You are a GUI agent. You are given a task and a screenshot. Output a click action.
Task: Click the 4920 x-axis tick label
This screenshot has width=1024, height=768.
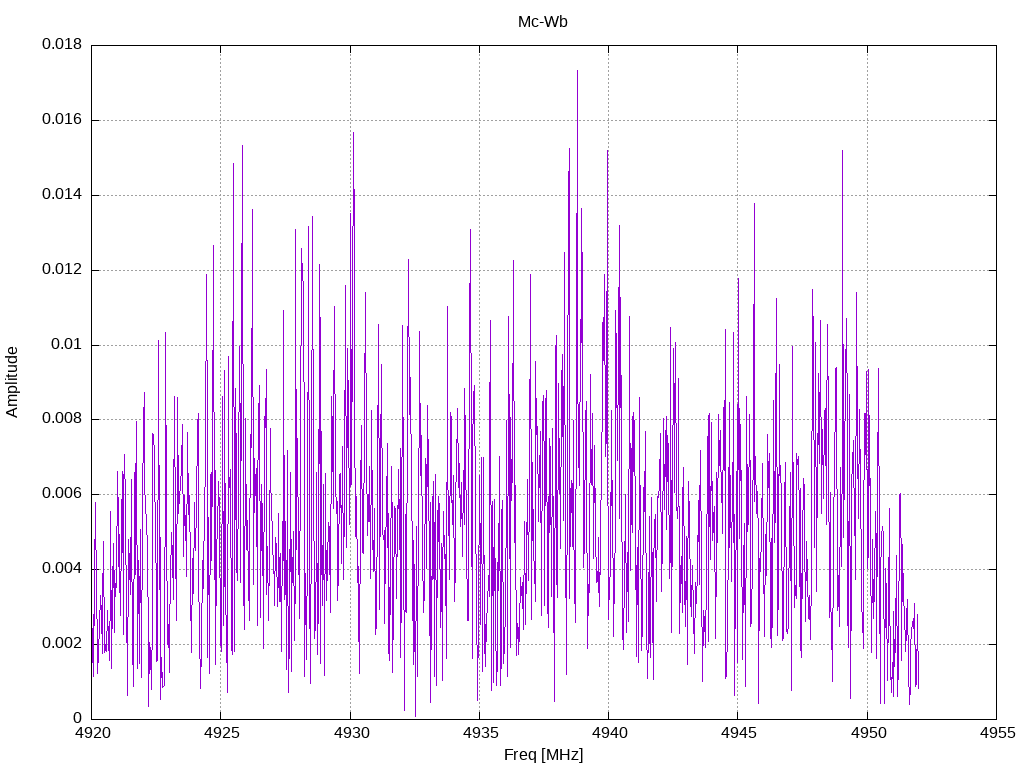pos(93,733)
